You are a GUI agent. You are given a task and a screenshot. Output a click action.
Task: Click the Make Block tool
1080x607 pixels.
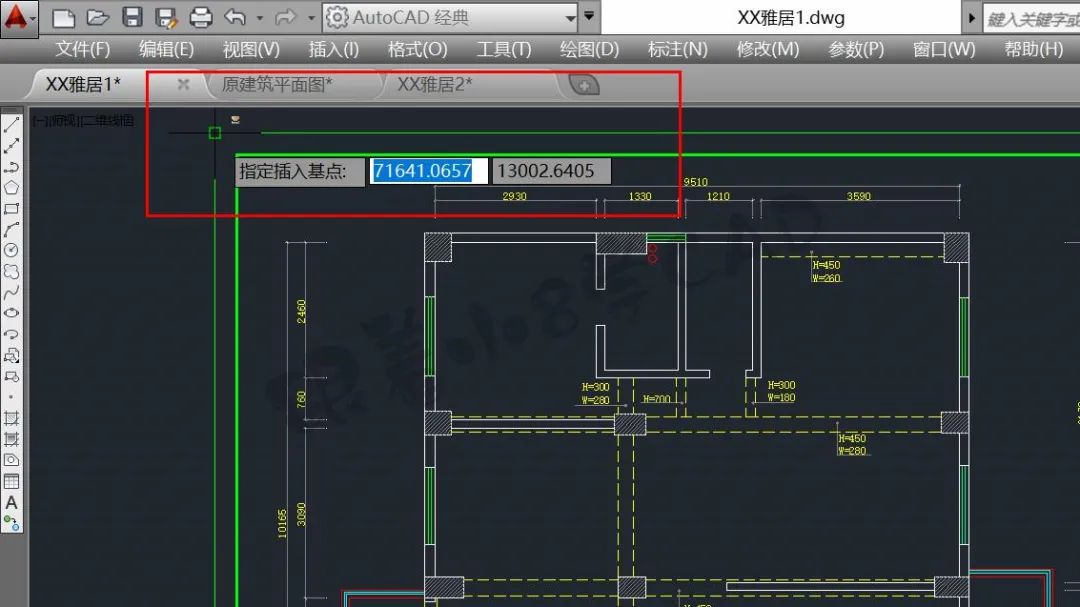[12, 376]
